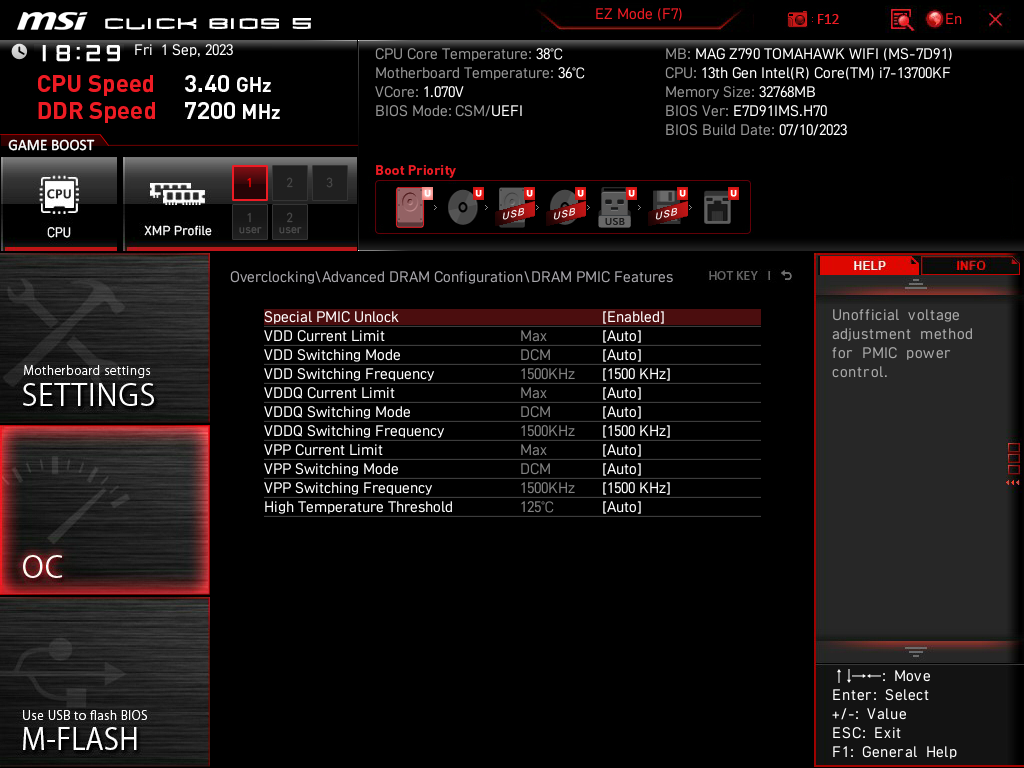The height and width of the screenshot is (768, 1024).
Task: Open the OC overclocking section
Action: coord(104,510)
